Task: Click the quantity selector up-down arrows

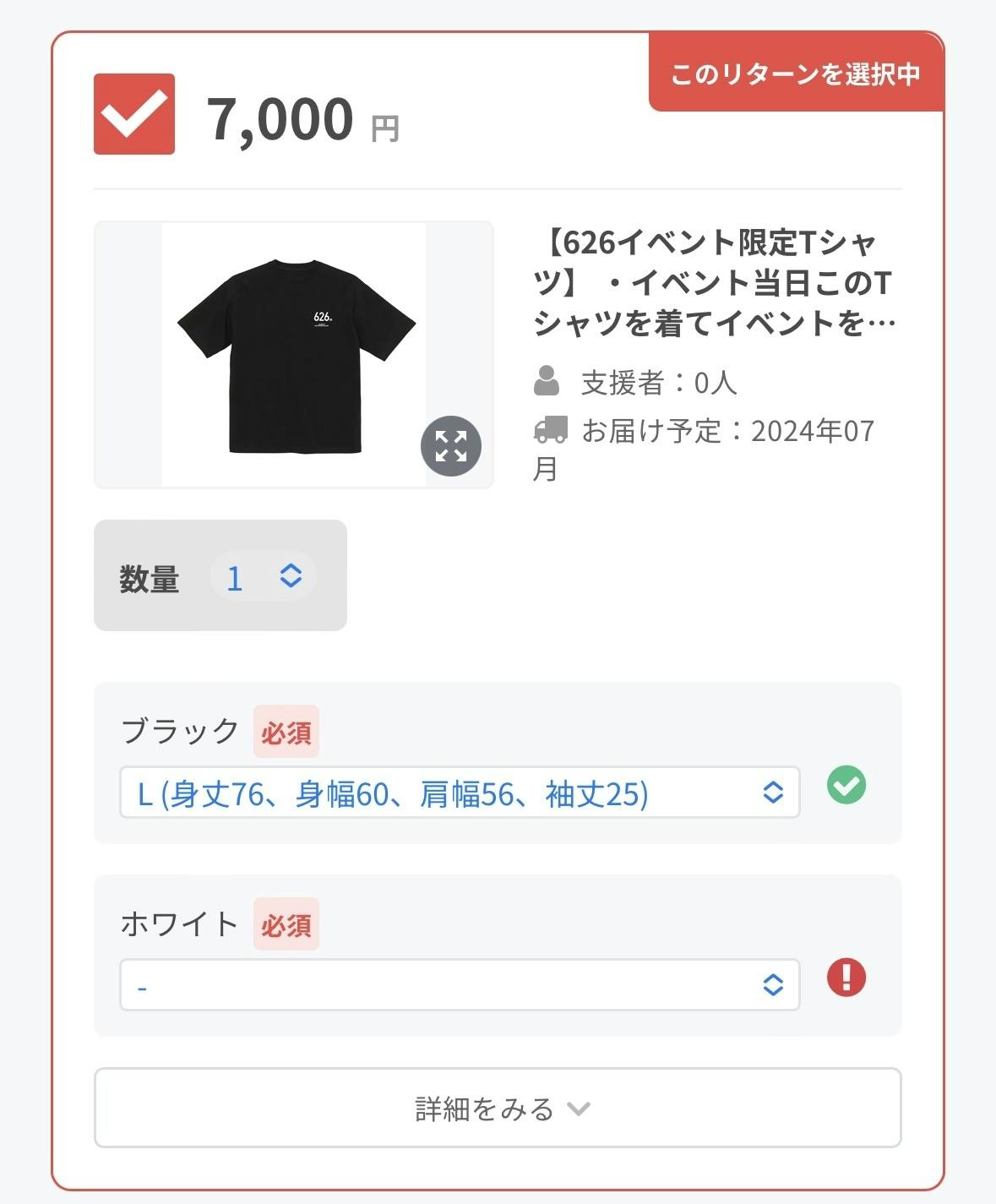Action: [291, 576]
